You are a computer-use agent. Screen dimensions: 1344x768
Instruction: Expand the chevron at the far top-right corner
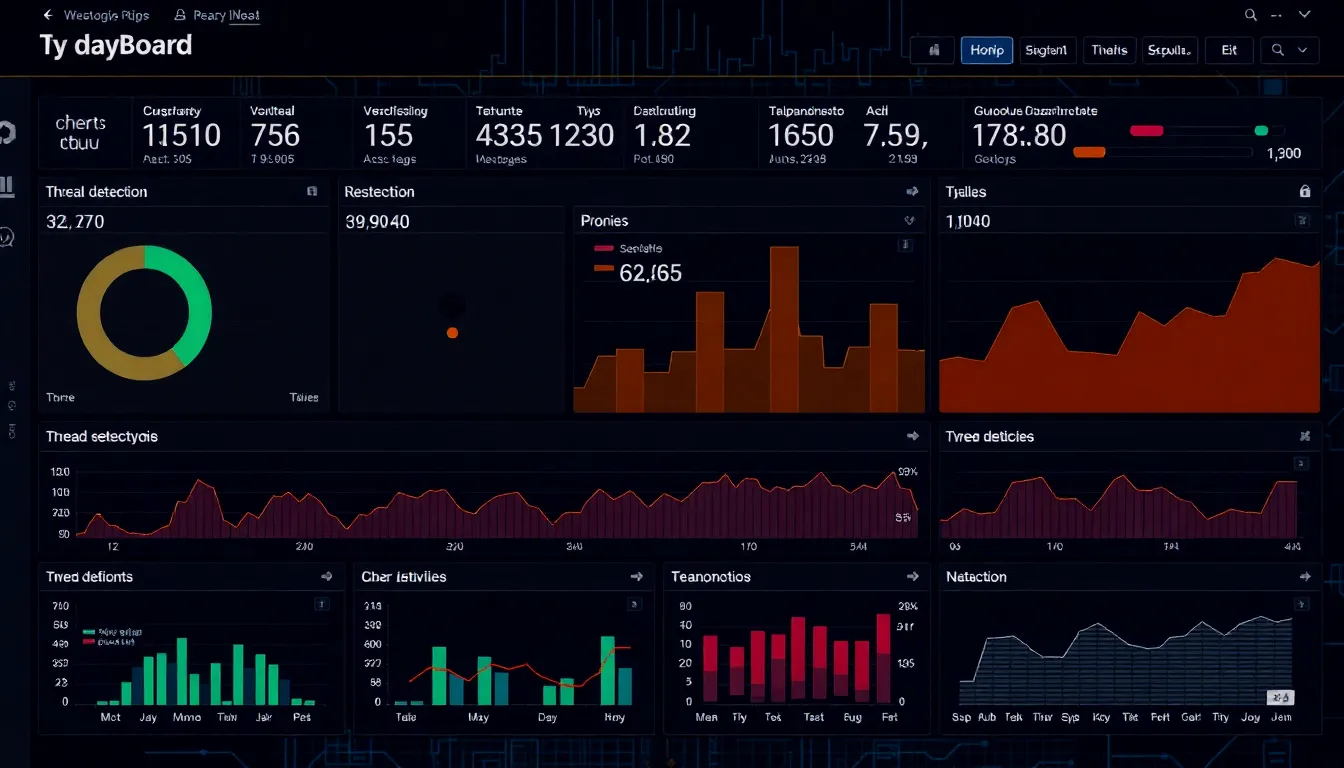tap(1303, 15)
